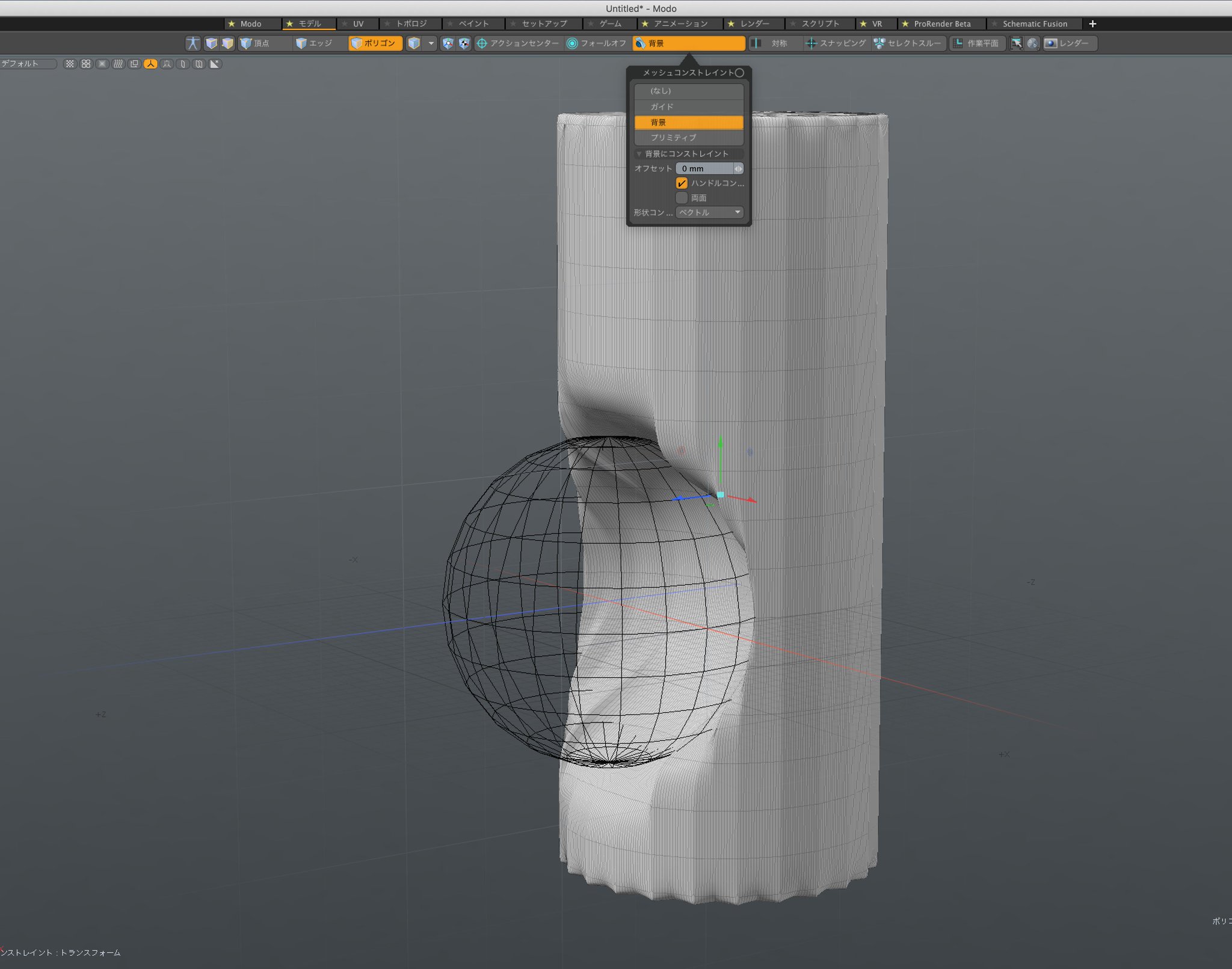The height and width of the screenshot is (969, 1232).
Task: Toggle the pin circle on メッシュコンストレイント popup
Action: [x=739, y=73]
